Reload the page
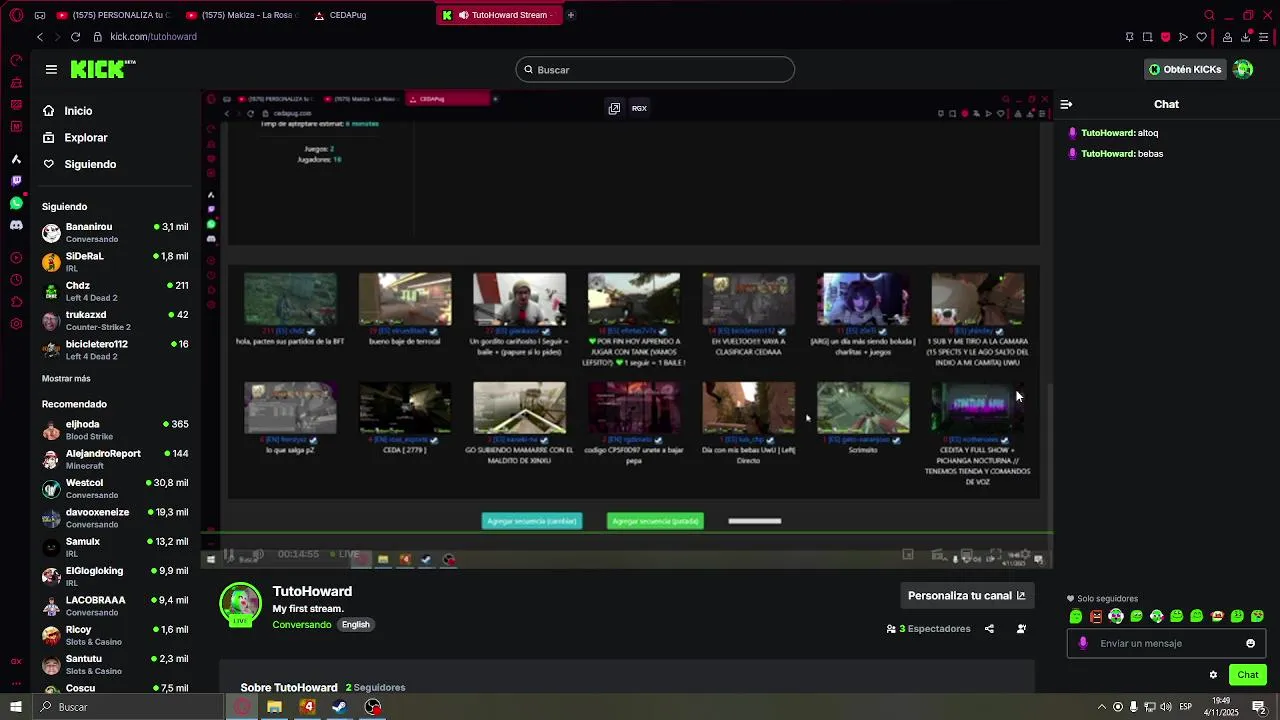This screenshot has width=1280, height=720. (x=75, y=37)
